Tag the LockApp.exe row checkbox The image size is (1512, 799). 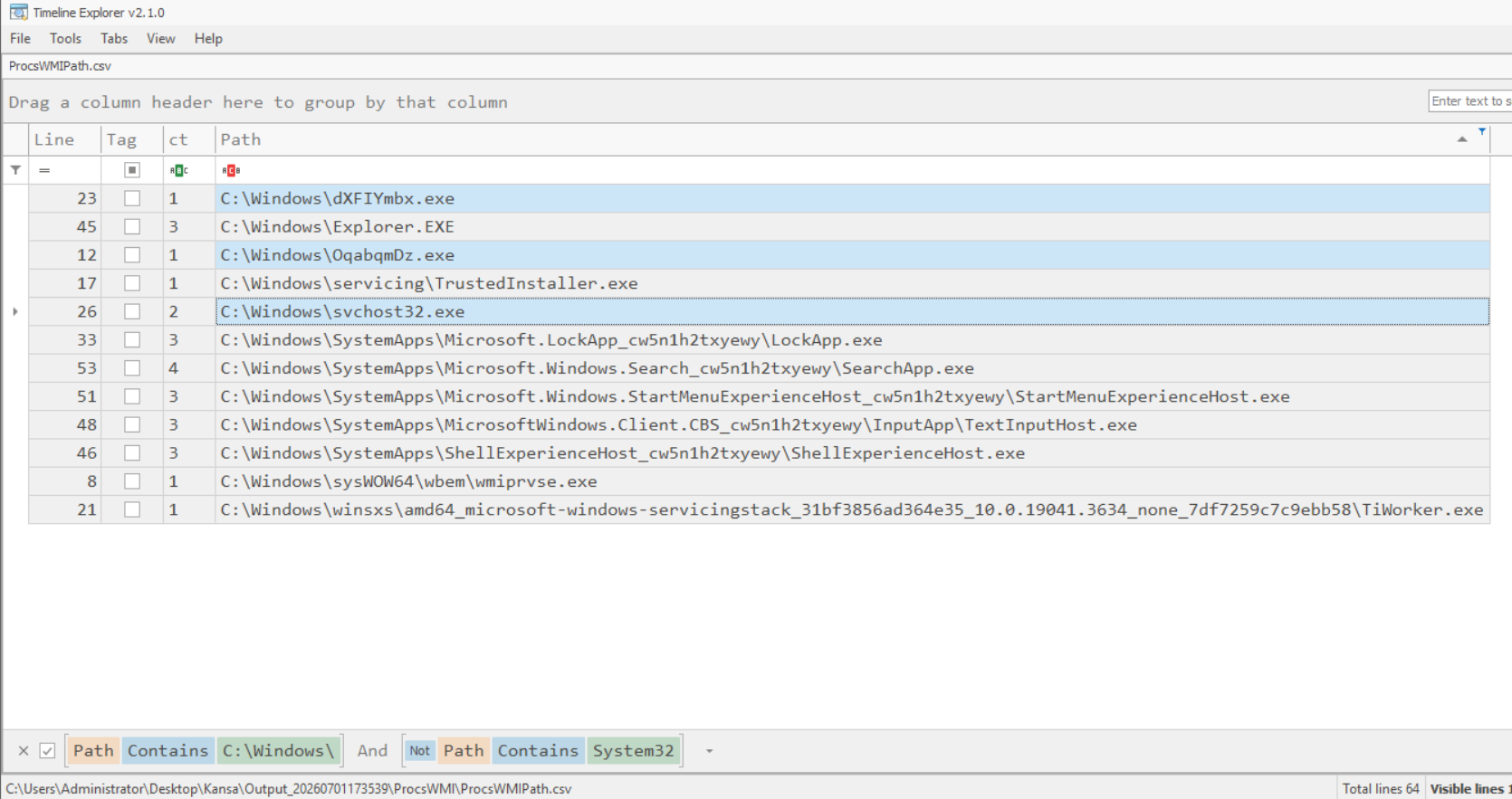pyautogui.click(x=132, y=340)
